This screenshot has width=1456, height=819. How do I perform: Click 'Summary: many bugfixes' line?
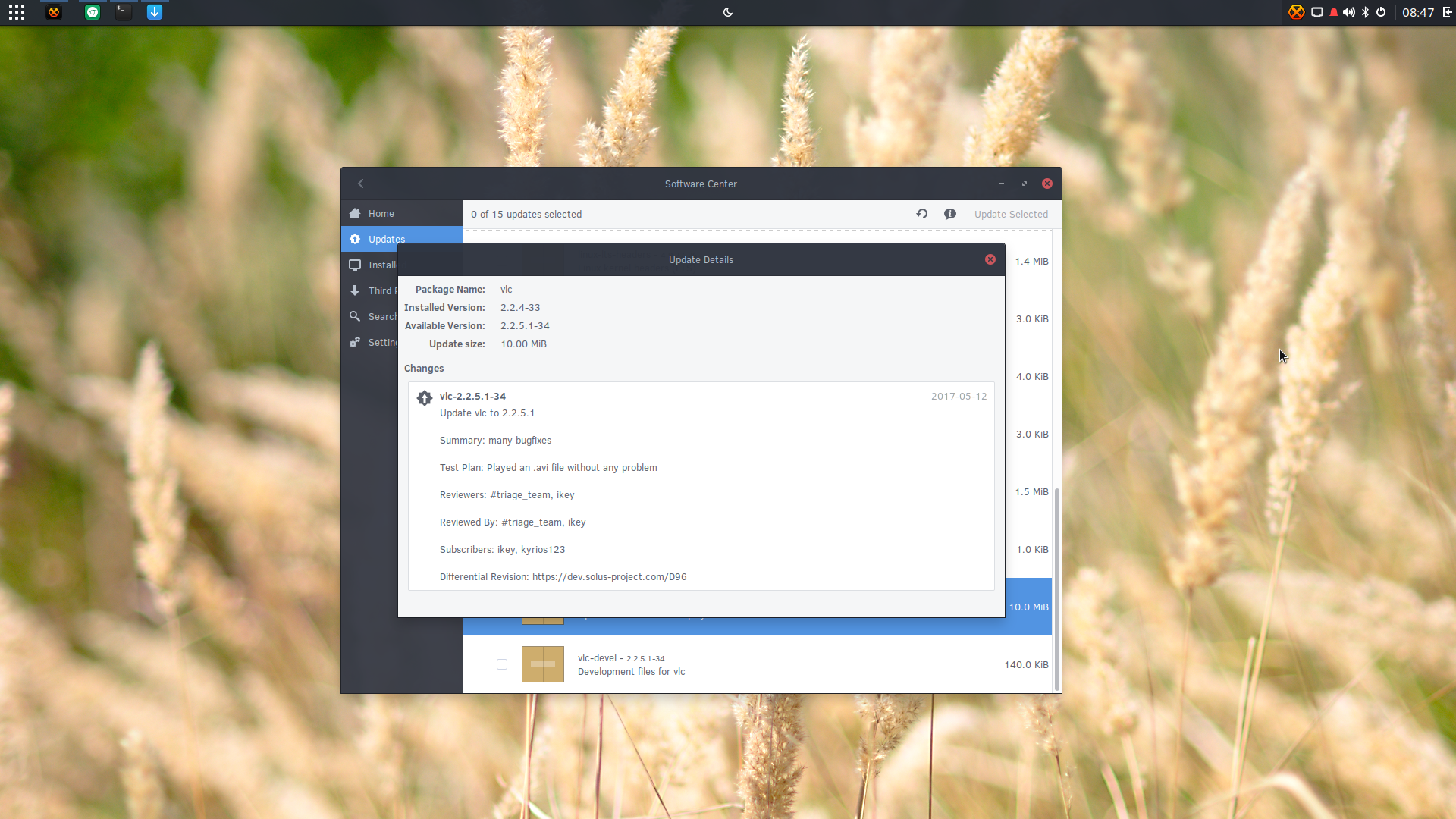tap(495, 440)
